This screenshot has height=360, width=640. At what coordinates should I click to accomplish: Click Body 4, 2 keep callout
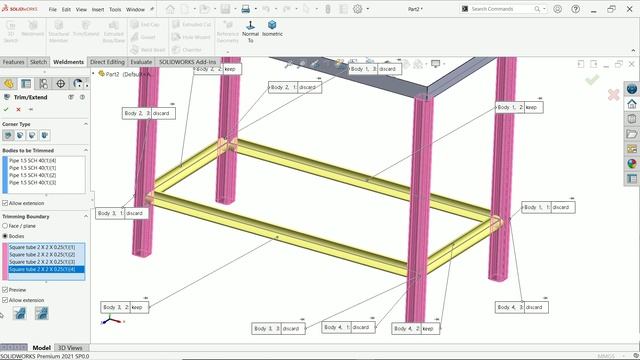[416, 329]
